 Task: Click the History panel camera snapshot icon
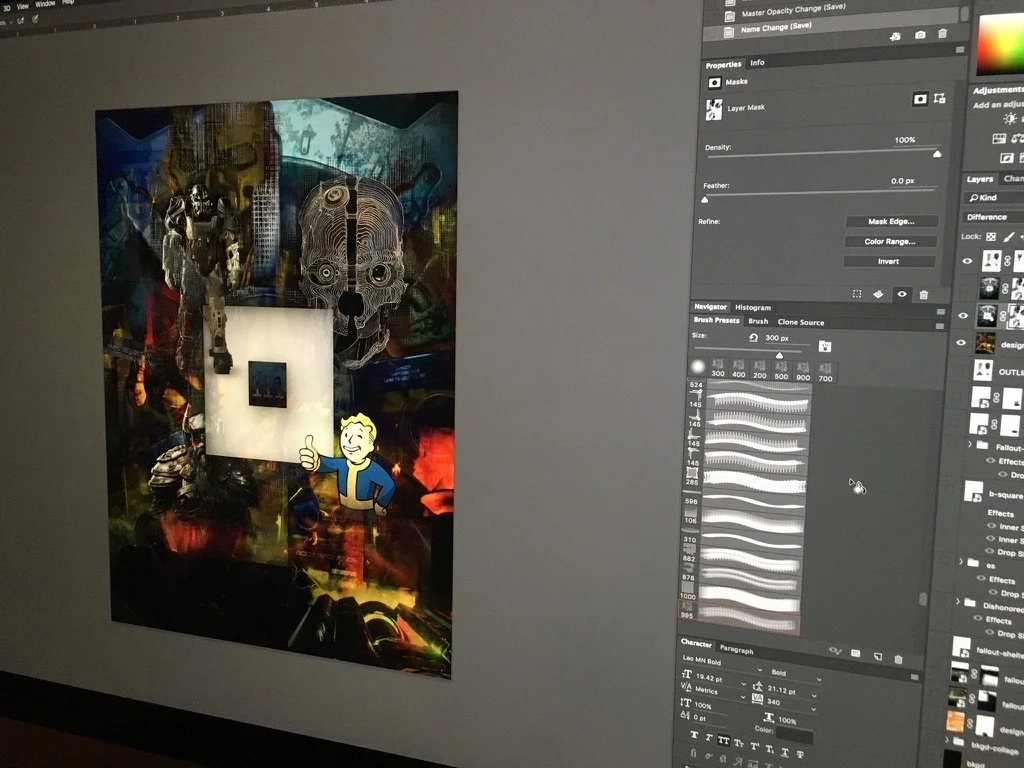pos(920,35)
